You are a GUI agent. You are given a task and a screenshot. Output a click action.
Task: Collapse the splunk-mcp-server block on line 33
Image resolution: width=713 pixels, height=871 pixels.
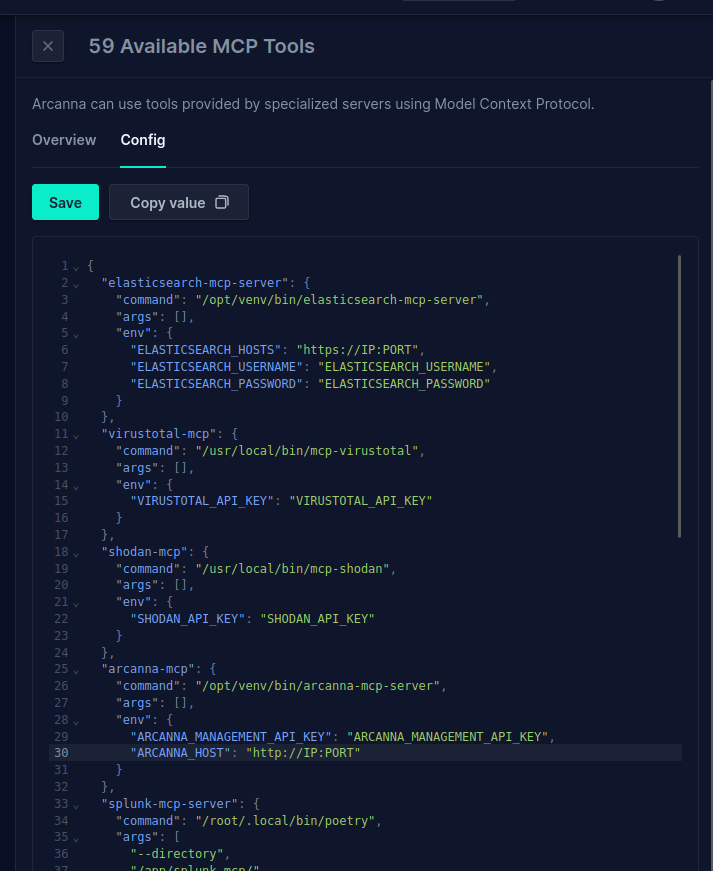[77, 807]
